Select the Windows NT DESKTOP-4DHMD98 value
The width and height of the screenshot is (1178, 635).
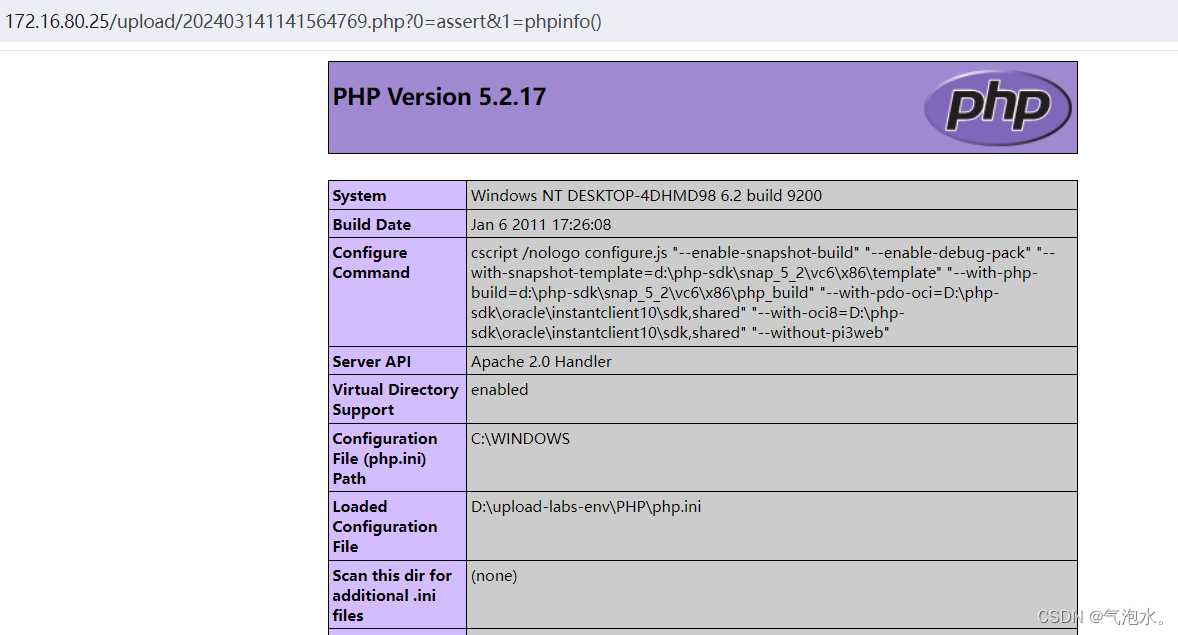[646, 195]
